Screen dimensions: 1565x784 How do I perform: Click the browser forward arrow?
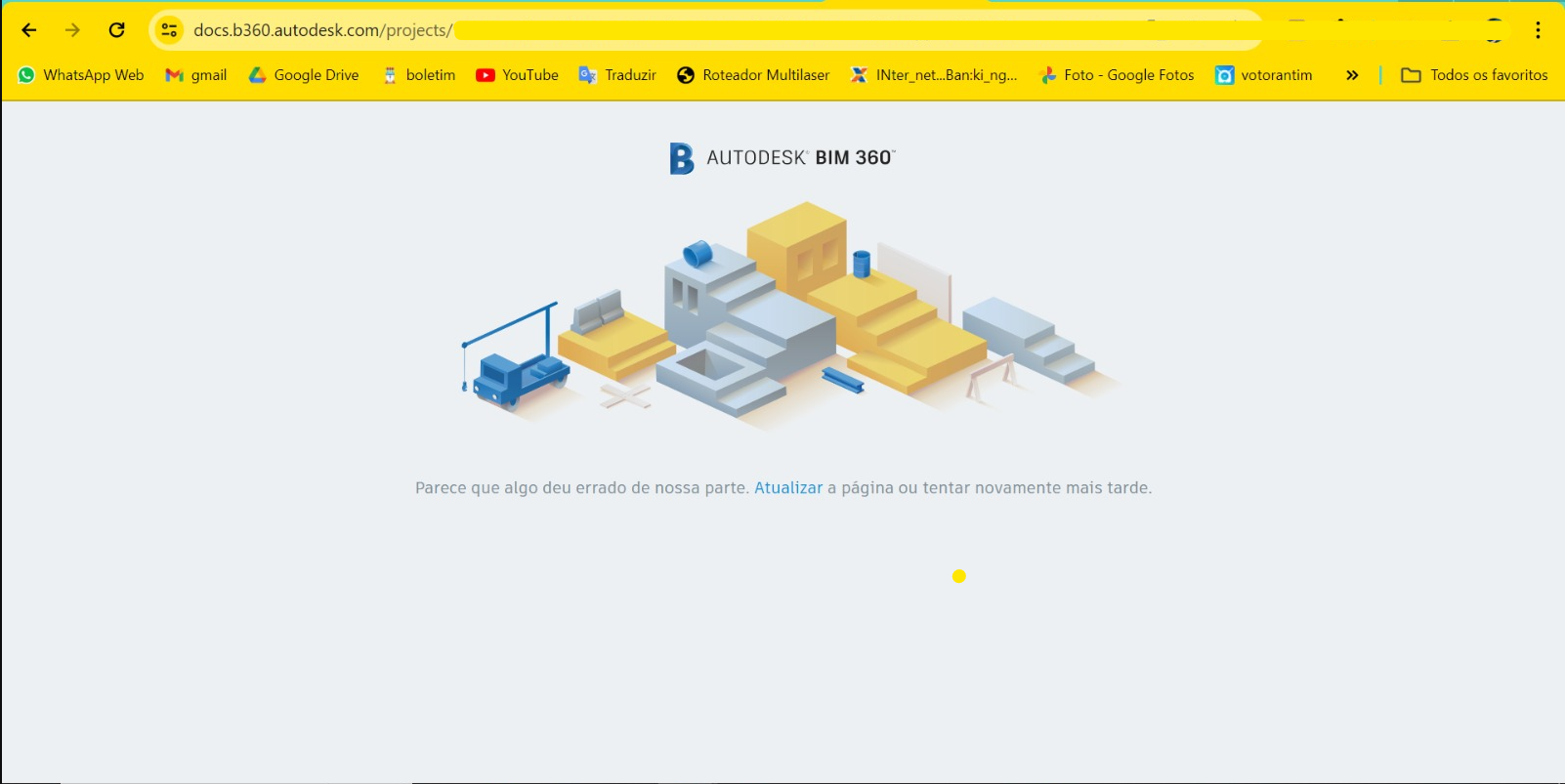72,30
